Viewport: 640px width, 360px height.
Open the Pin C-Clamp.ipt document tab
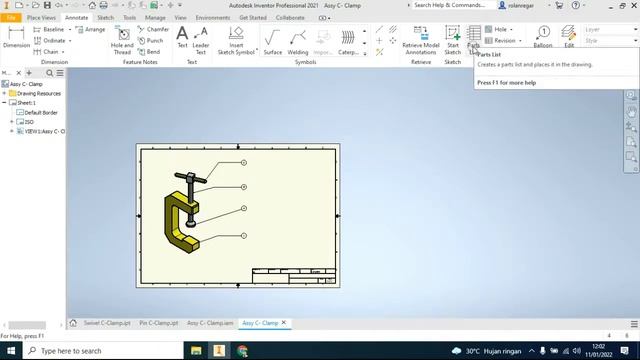click(159, 323)
